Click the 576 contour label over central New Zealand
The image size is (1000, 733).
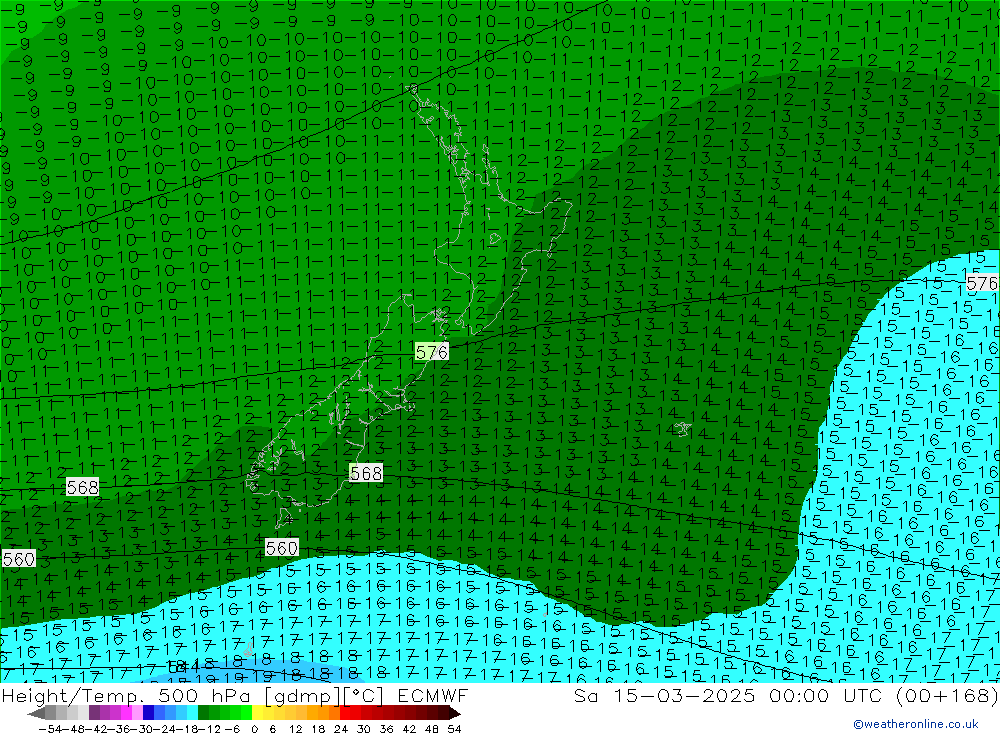point(432,352)
